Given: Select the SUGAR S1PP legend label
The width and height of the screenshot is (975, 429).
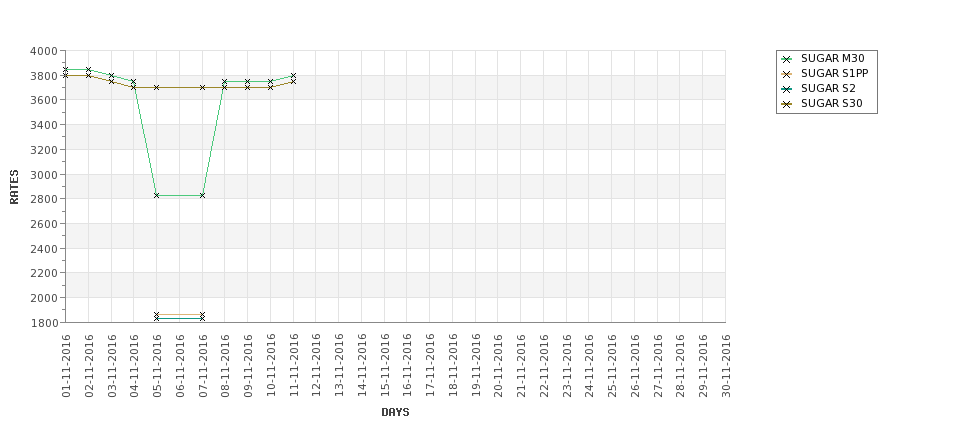Looking at the screenshot, I should pos(834,73).
